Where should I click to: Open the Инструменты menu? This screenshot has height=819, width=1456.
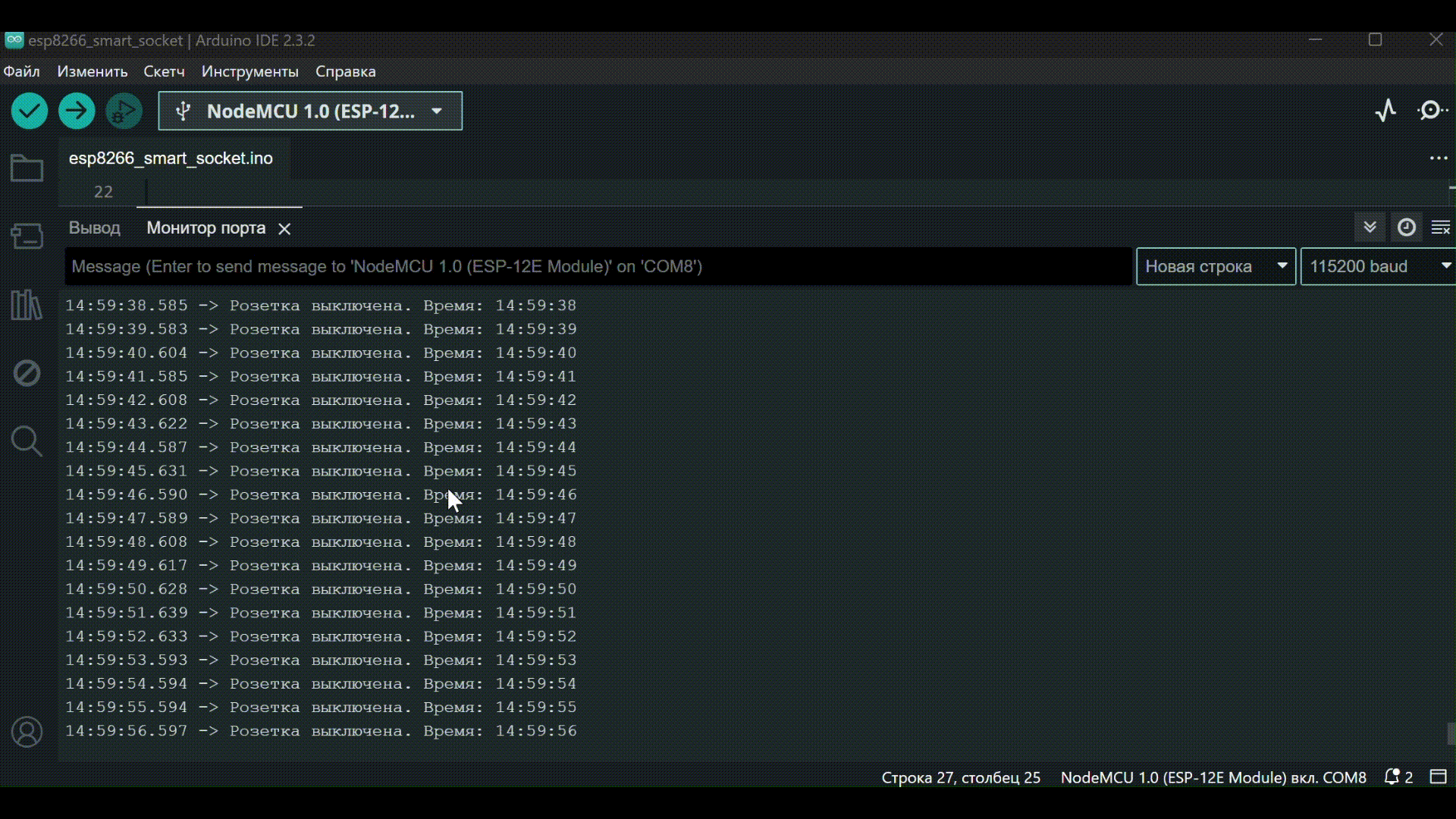coord(249,71)
